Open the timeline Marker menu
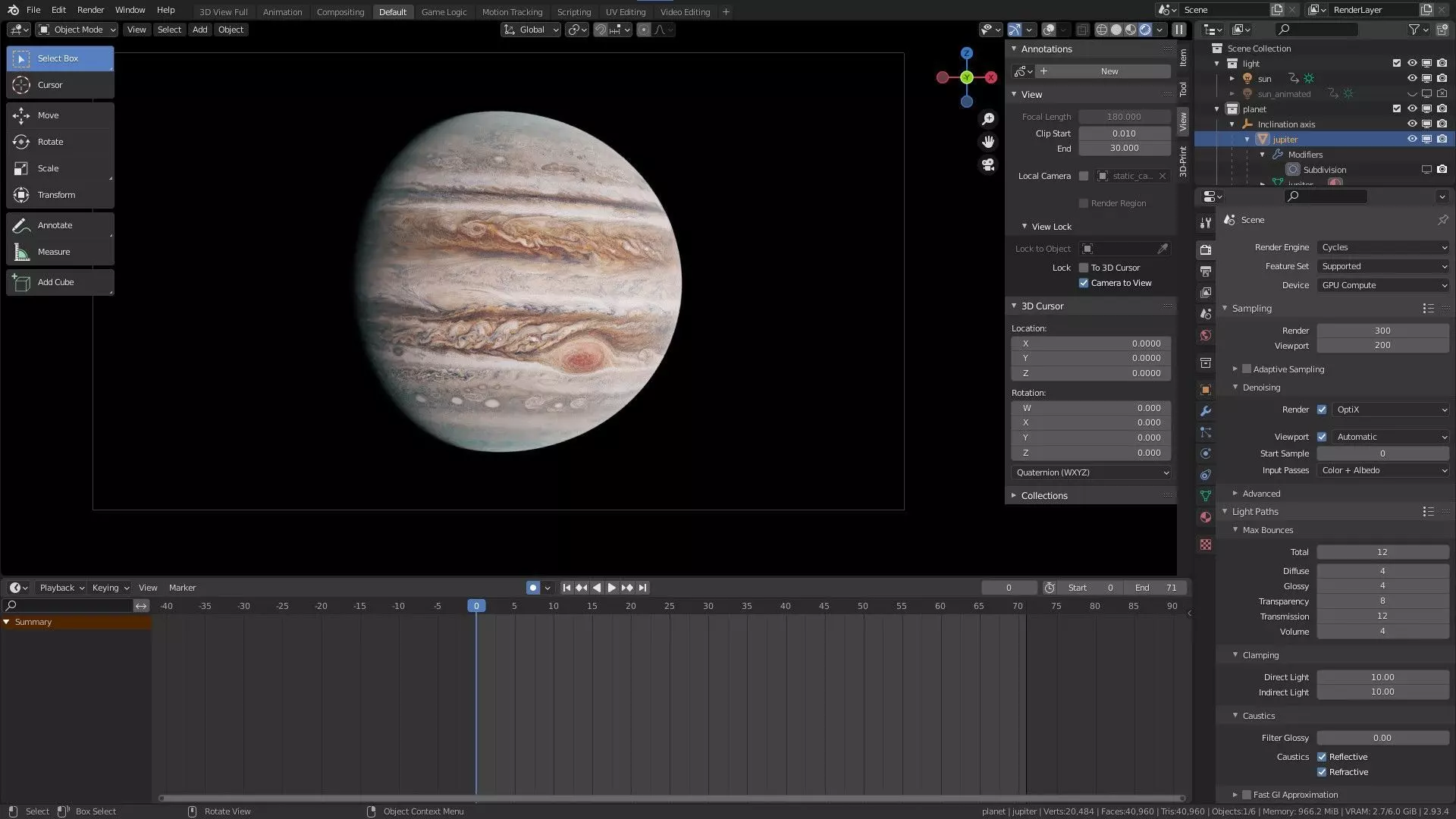The width and height of the screenshot is (1456, 819). pos(182,588)
